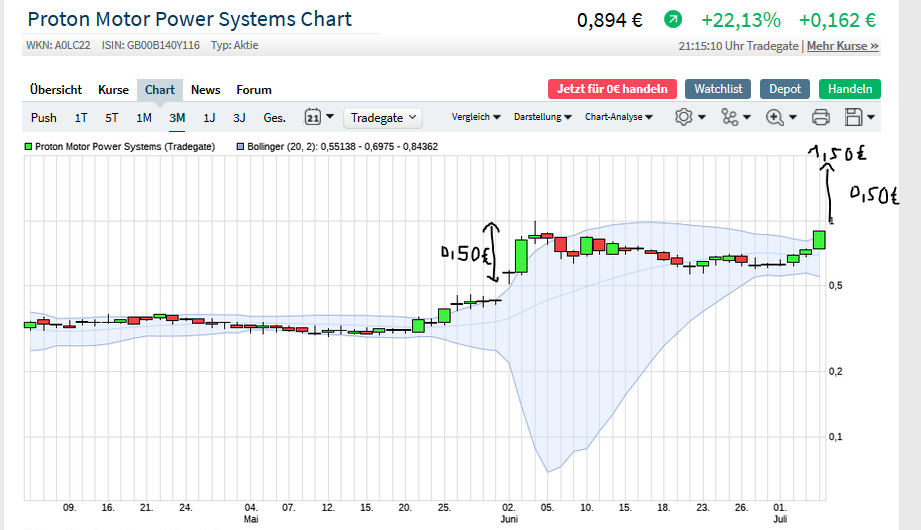Open the calendar date range icon
The height and width of the screenshot is (530, 921).
[x=312, y=117]
